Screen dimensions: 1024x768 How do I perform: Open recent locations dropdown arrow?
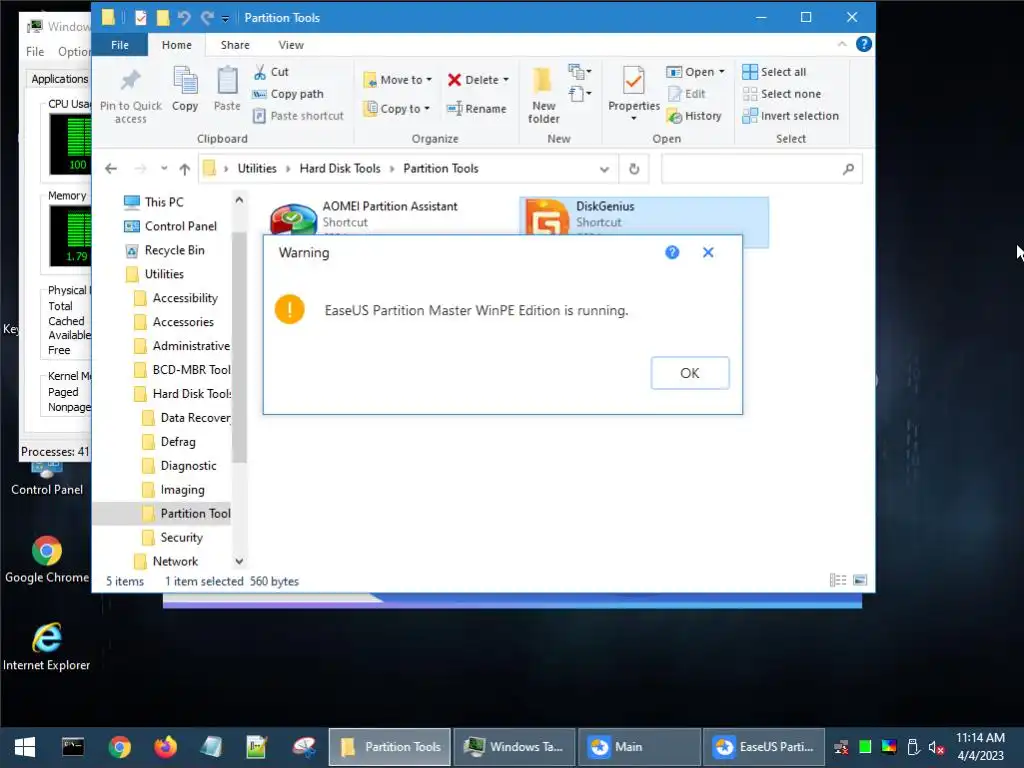click(x=163, y=168)
